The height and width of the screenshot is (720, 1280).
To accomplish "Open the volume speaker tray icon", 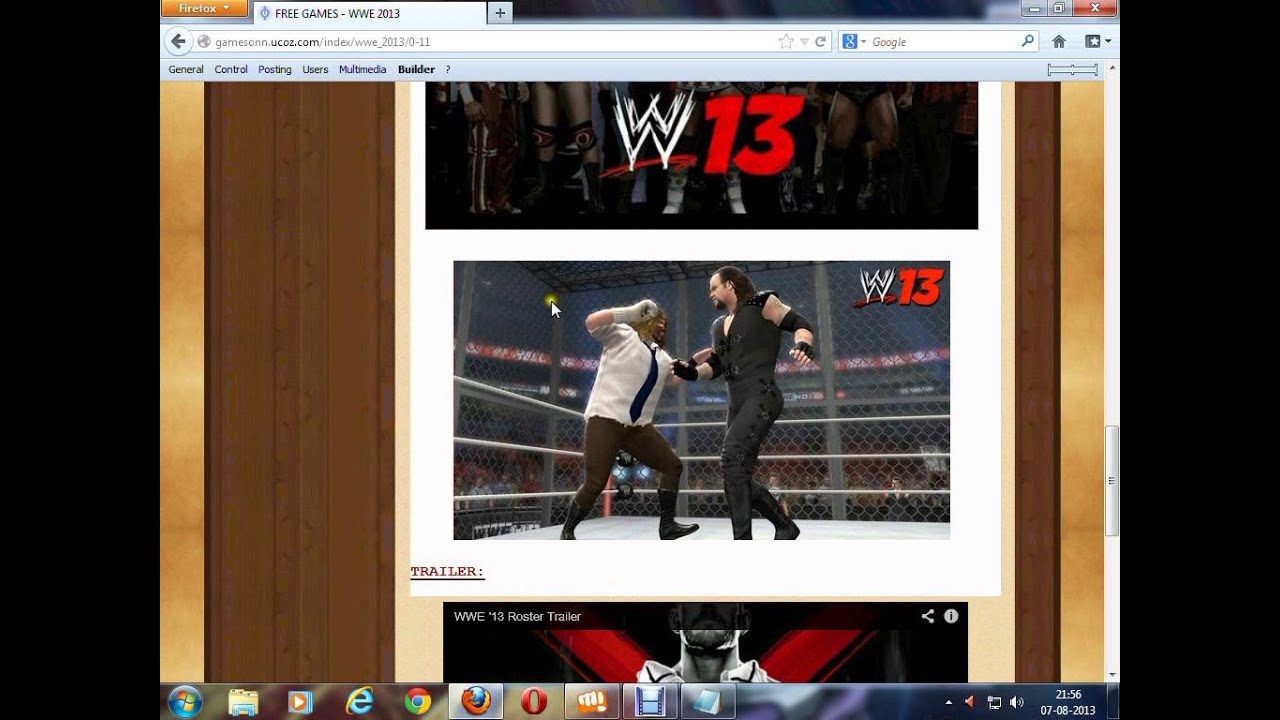I will coord(1017,702).
